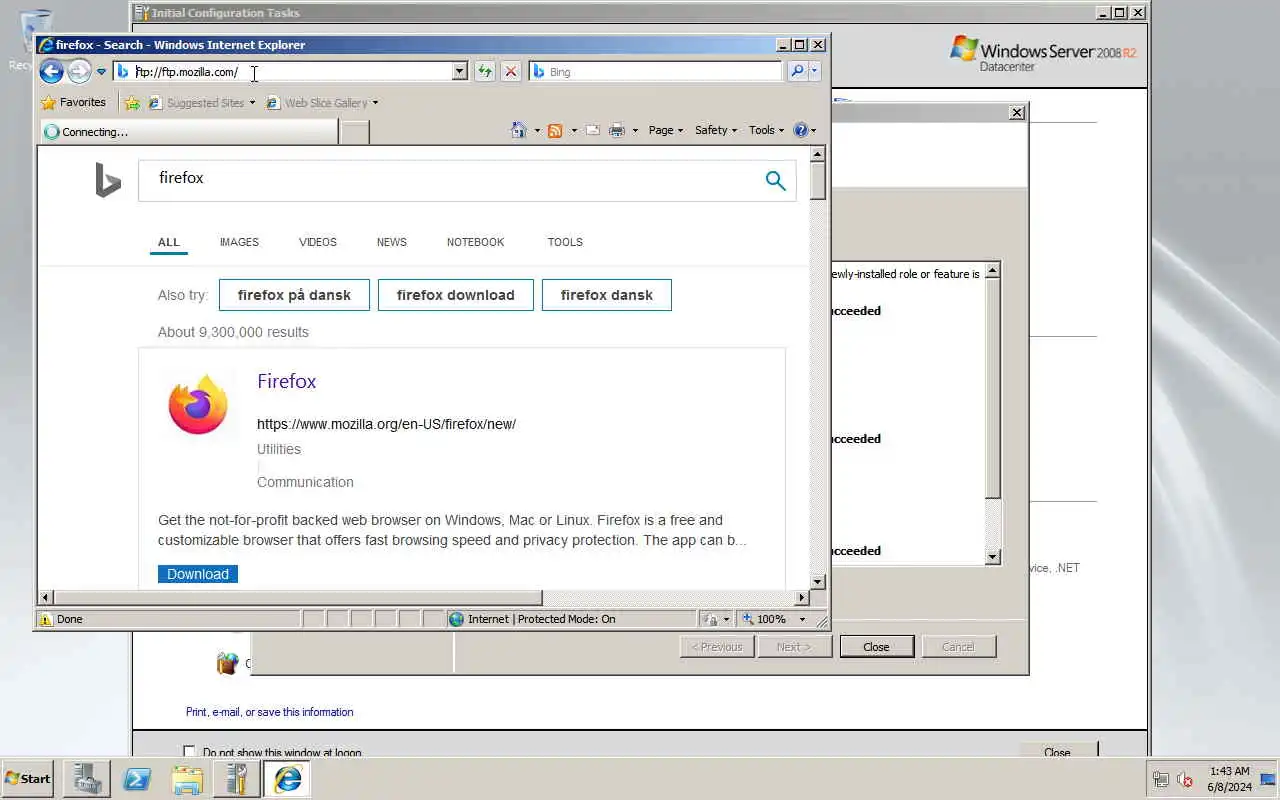Click the RSS Feeds icon

(x=555, y=130)
